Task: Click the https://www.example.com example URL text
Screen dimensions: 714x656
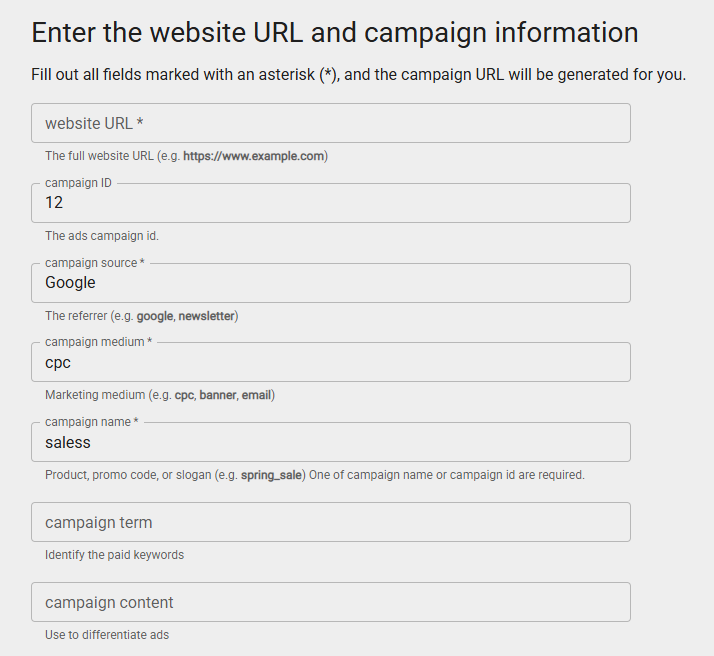Action: 253,156
